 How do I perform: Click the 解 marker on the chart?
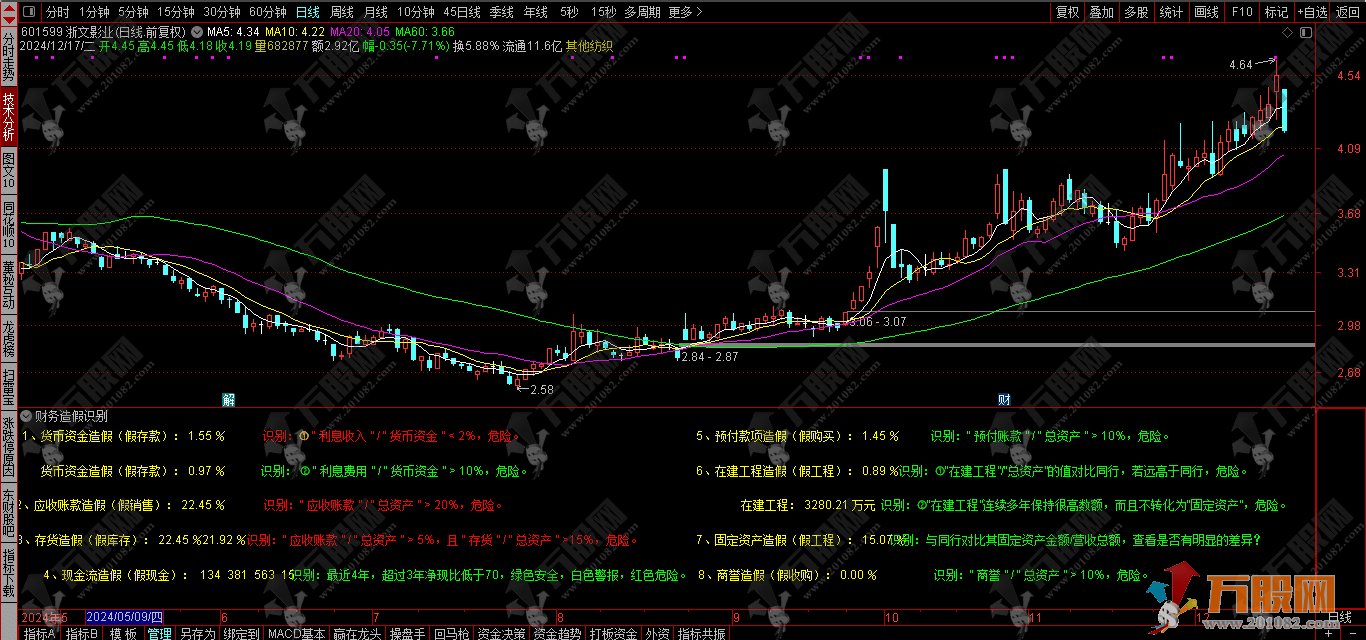pyautogui.click(x=229, y=399)
